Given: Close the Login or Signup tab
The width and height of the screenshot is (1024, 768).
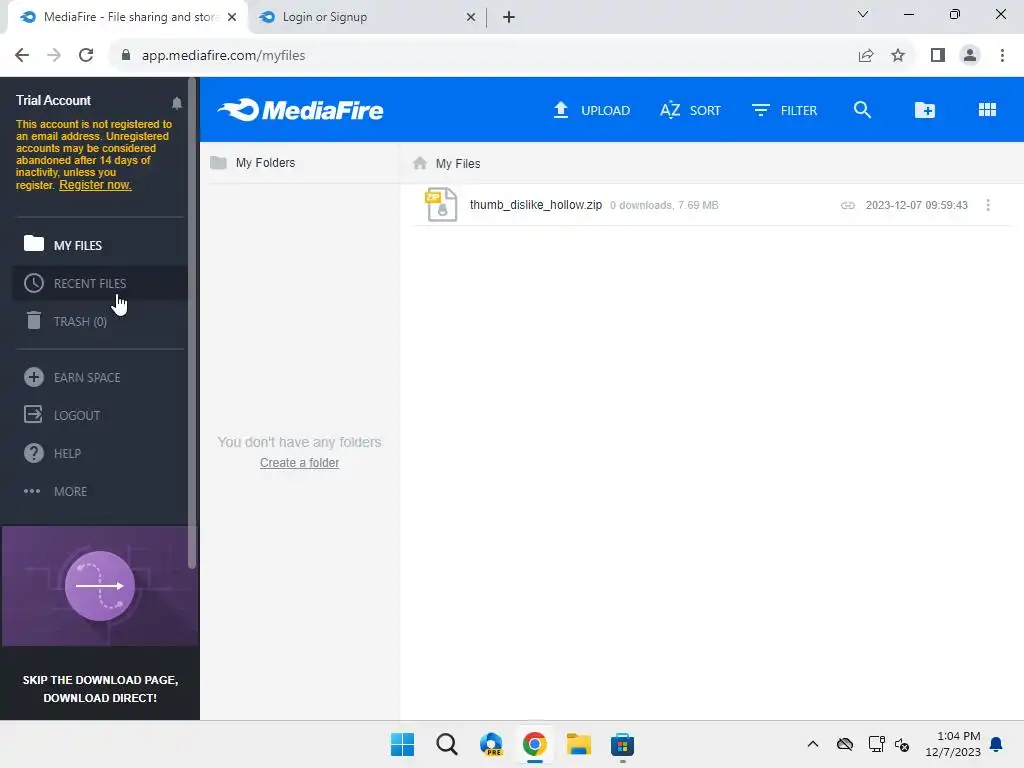Looking at the screenshot, I should point(470,17).
